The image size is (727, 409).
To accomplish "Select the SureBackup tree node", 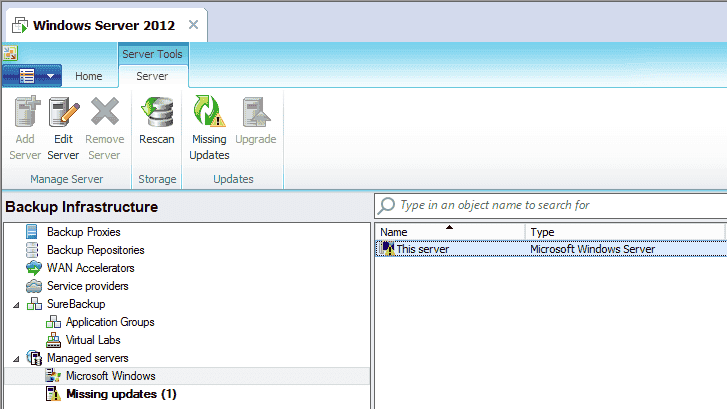I will (76, 304).
